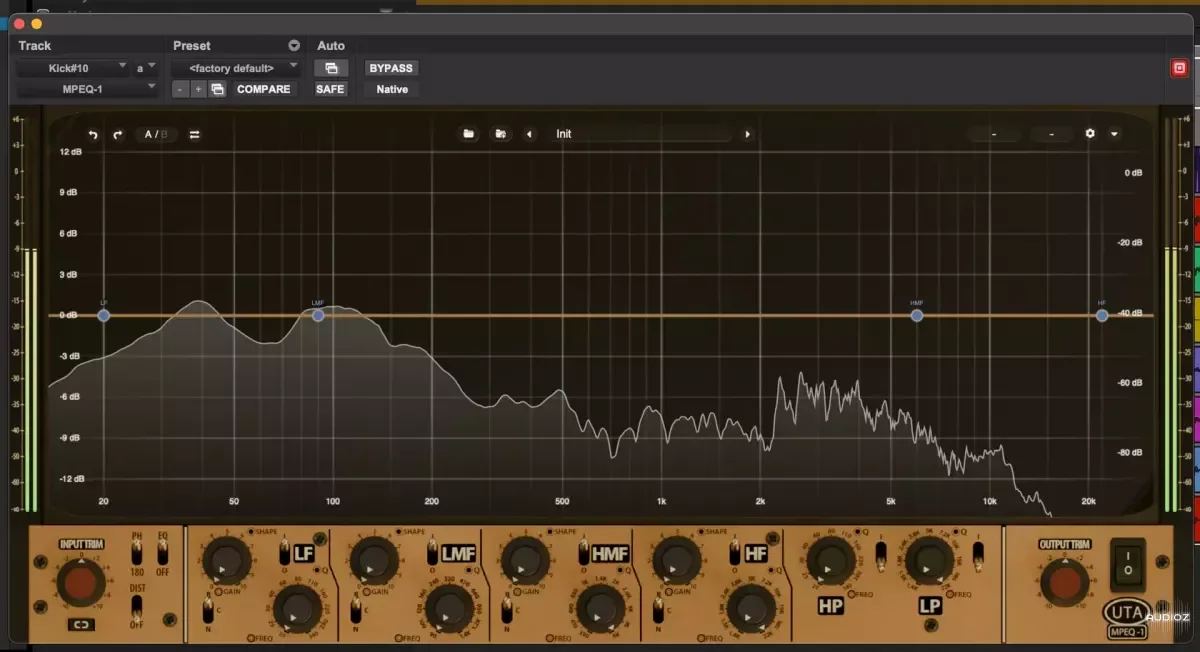Viewport: 1200px width, 652px height.
Task: Enable automation SAFE mode
Action: [330, 89]
